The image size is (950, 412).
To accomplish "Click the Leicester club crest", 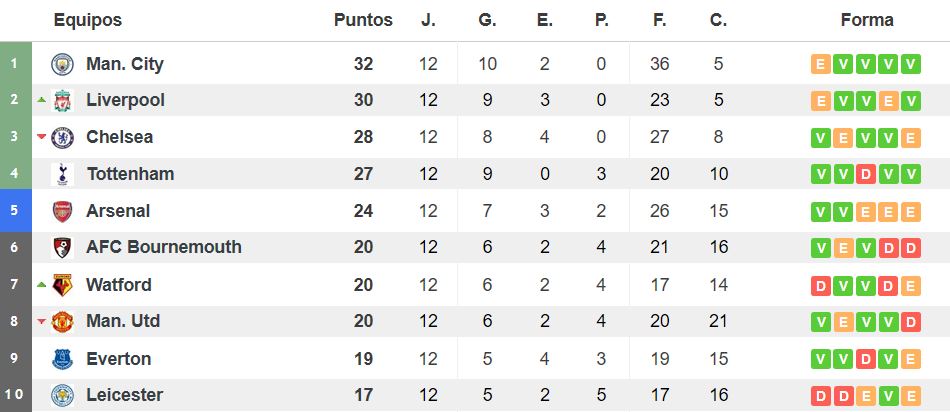I will (x=62, y=395).
